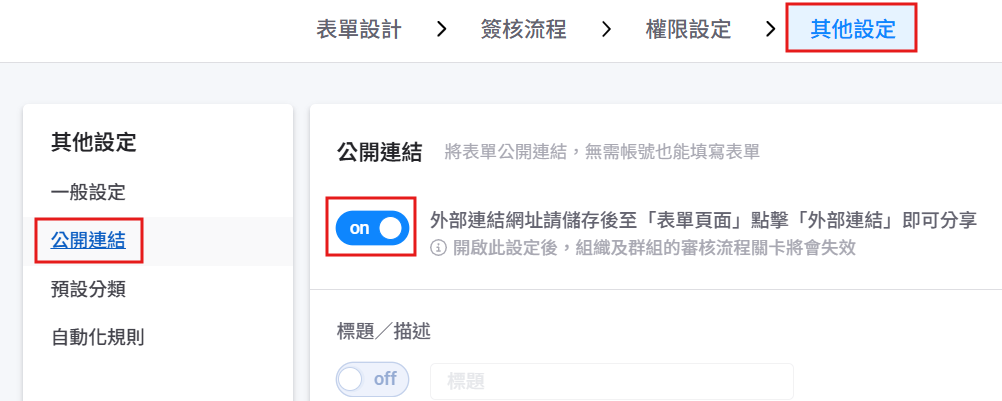Click the 將表單公開連結 description text
This screenshot has height=401, width=1002.
[602, 152]
